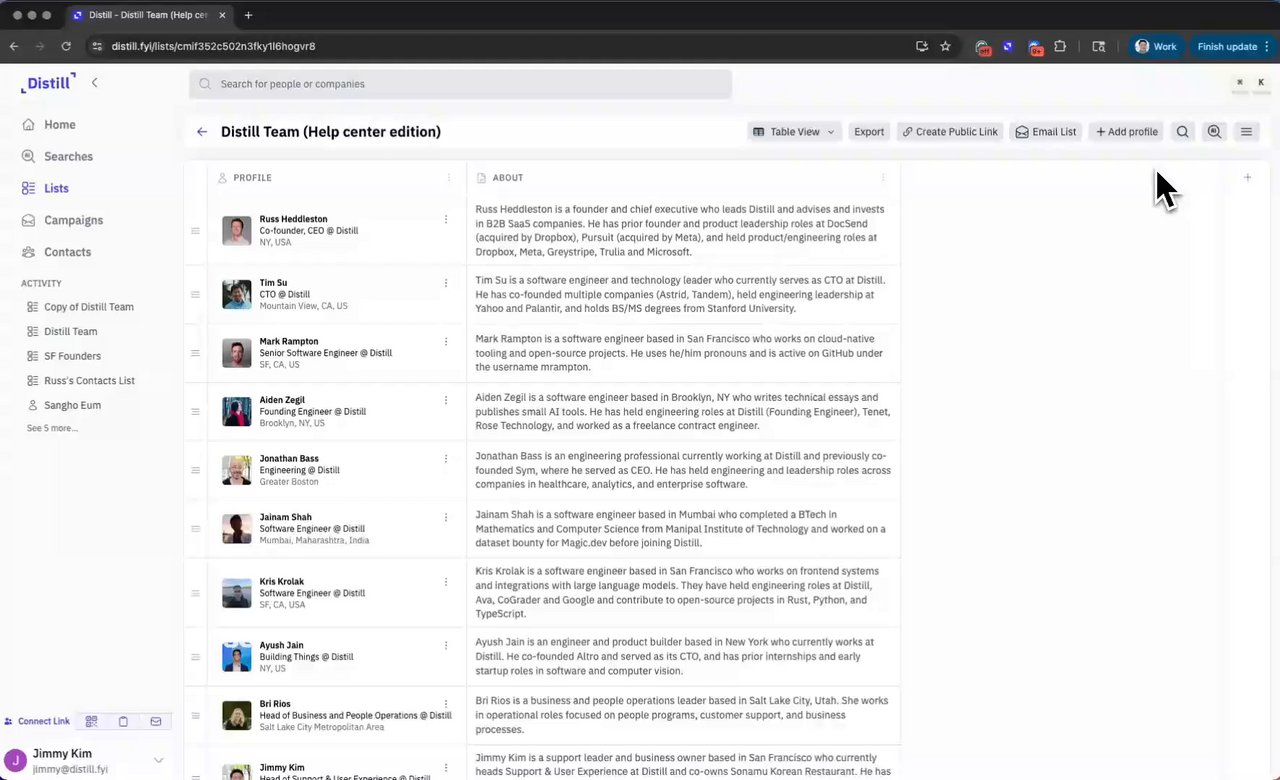Open the Table View dropdown
This screenshot has height=780, width=1280.
pos(793,132)
